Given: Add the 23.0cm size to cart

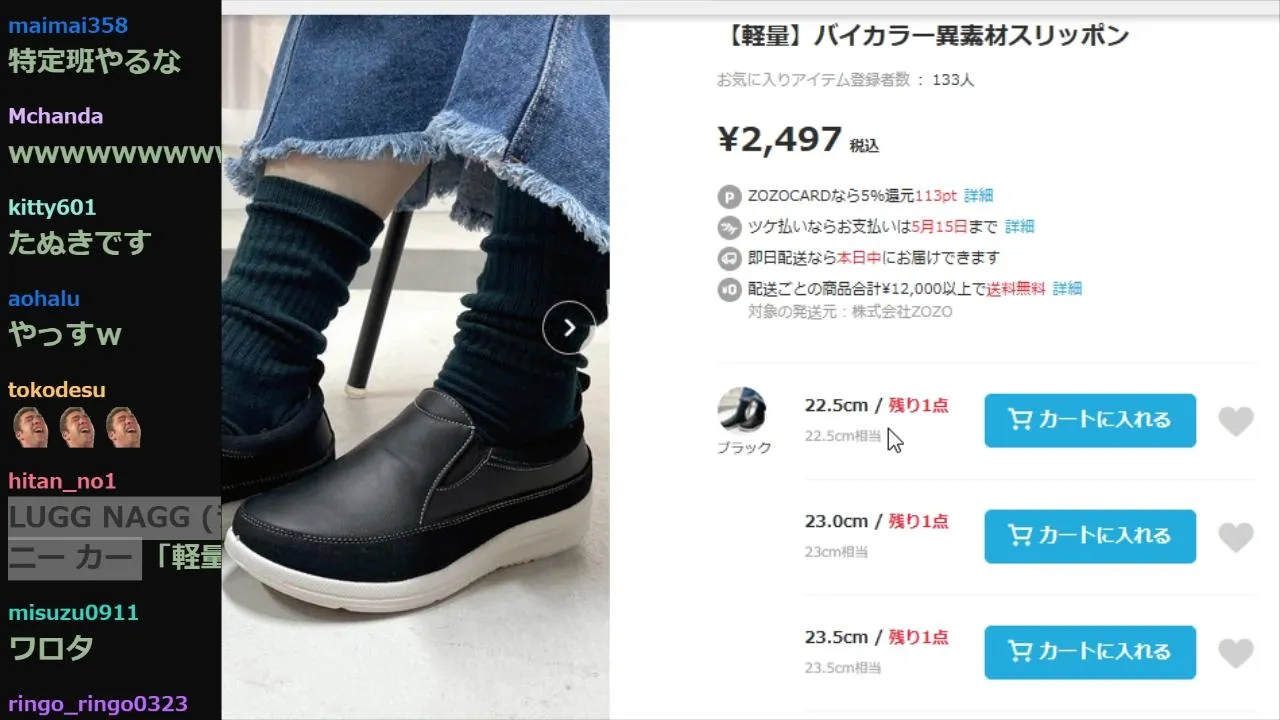Looking at the screenshot, I should pos(1090,536).
